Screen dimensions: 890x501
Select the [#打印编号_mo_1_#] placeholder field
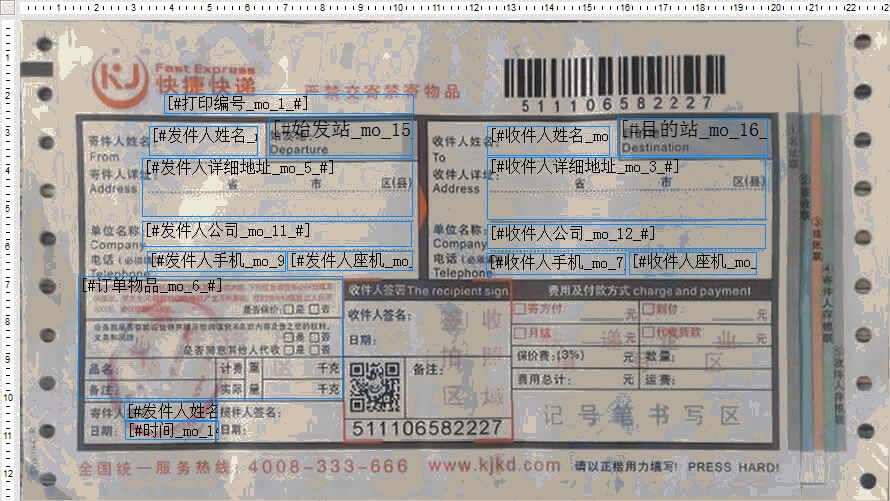click(289, 104)
